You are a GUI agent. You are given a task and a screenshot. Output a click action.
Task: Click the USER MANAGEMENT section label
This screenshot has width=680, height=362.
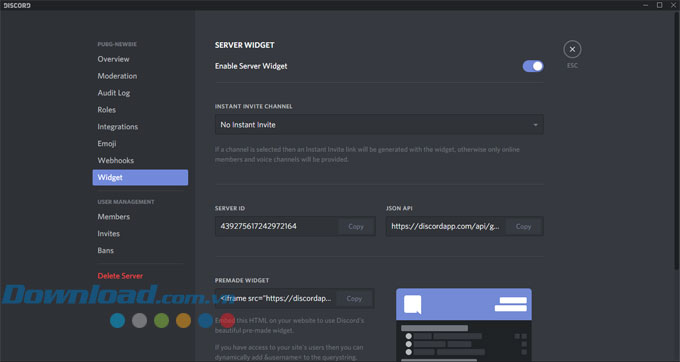click(x=126, y=202)
